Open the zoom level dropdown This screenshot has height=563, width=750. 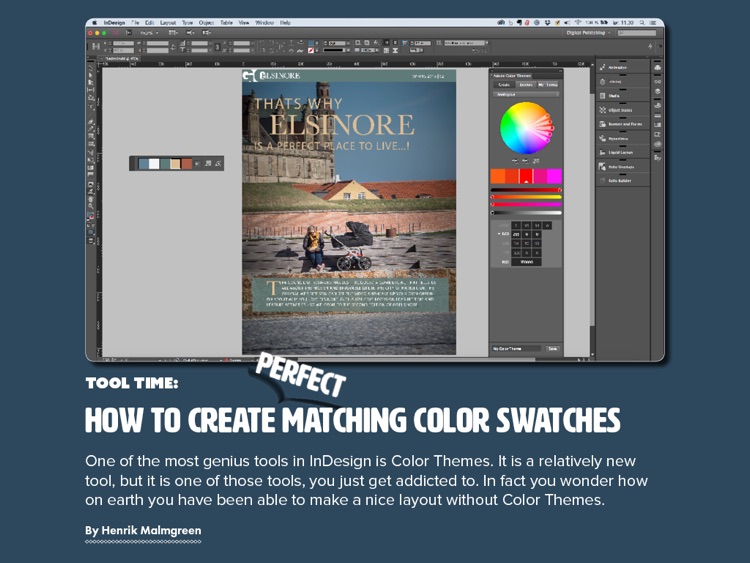click(x=149, y=33)
